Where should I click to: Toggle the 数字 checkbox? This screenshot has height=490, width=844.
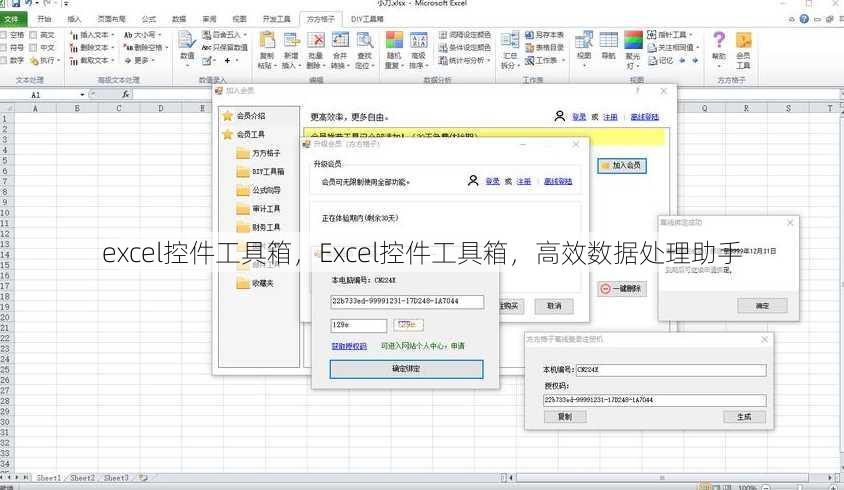tap(3, 60)
